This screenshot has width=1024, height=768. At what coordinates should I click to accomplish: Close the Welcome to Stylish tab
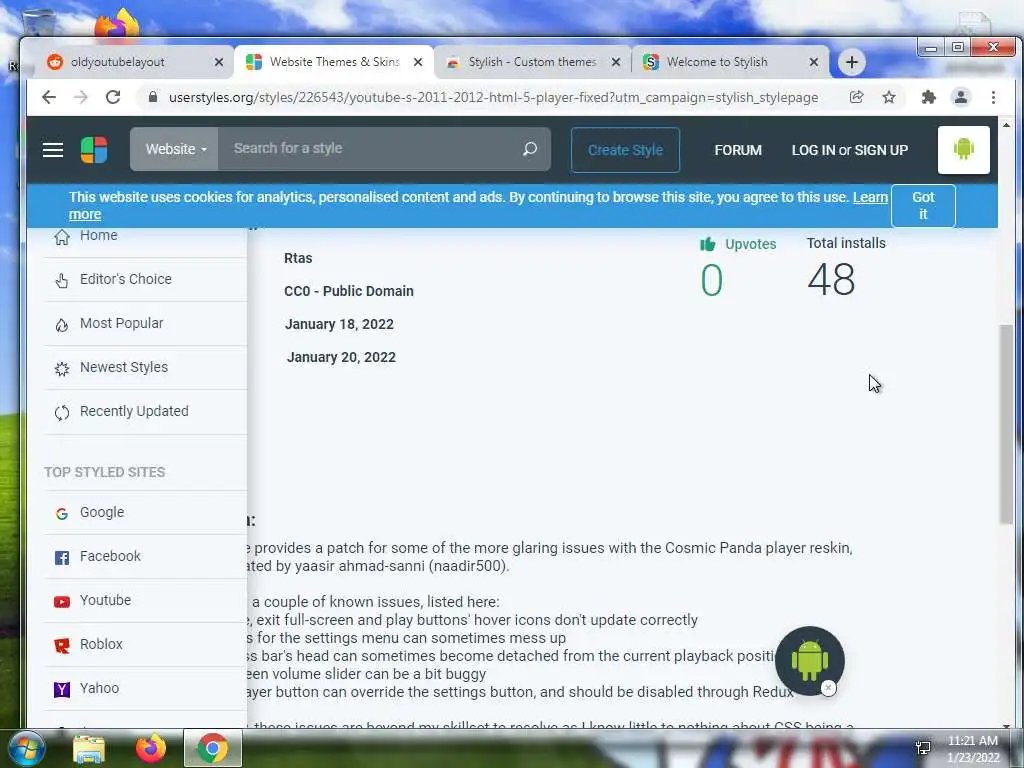click(x=814, y=62)
